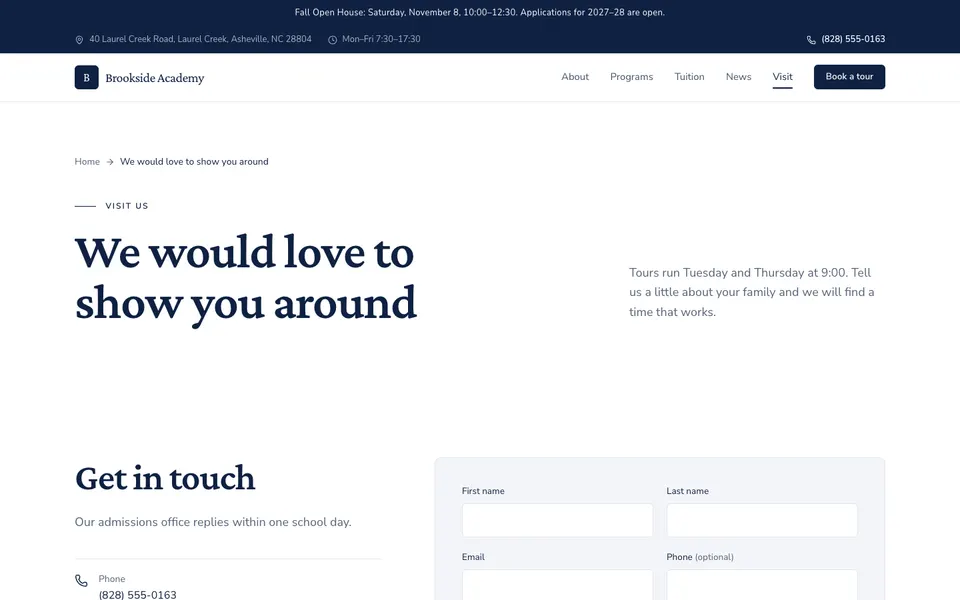The image size is (960, 600).
Task: Select the Visit nav item
Action: point(782,77)
